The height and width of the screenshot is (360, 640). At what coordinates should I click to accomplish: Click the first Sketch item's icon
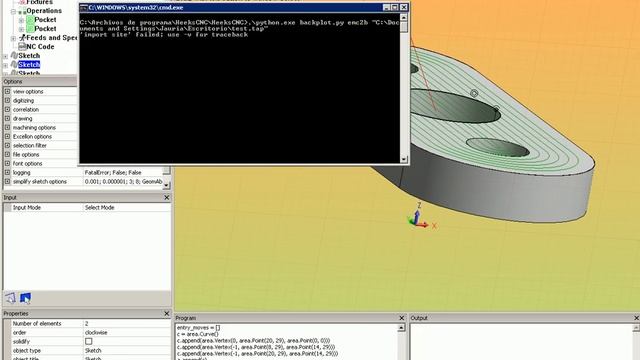14,56
